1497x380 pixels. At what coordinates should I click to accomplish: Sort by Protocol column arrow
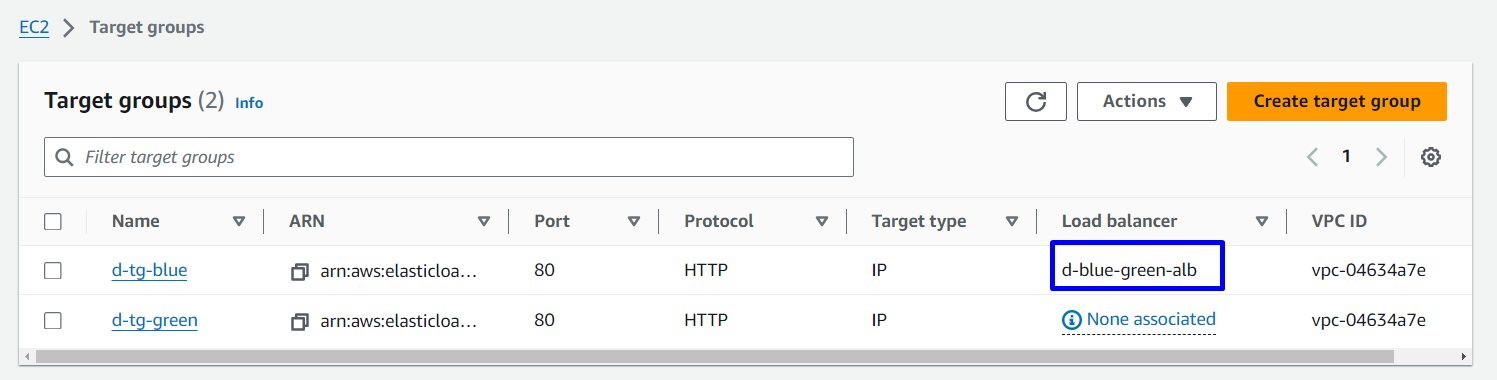click(822, 221)
